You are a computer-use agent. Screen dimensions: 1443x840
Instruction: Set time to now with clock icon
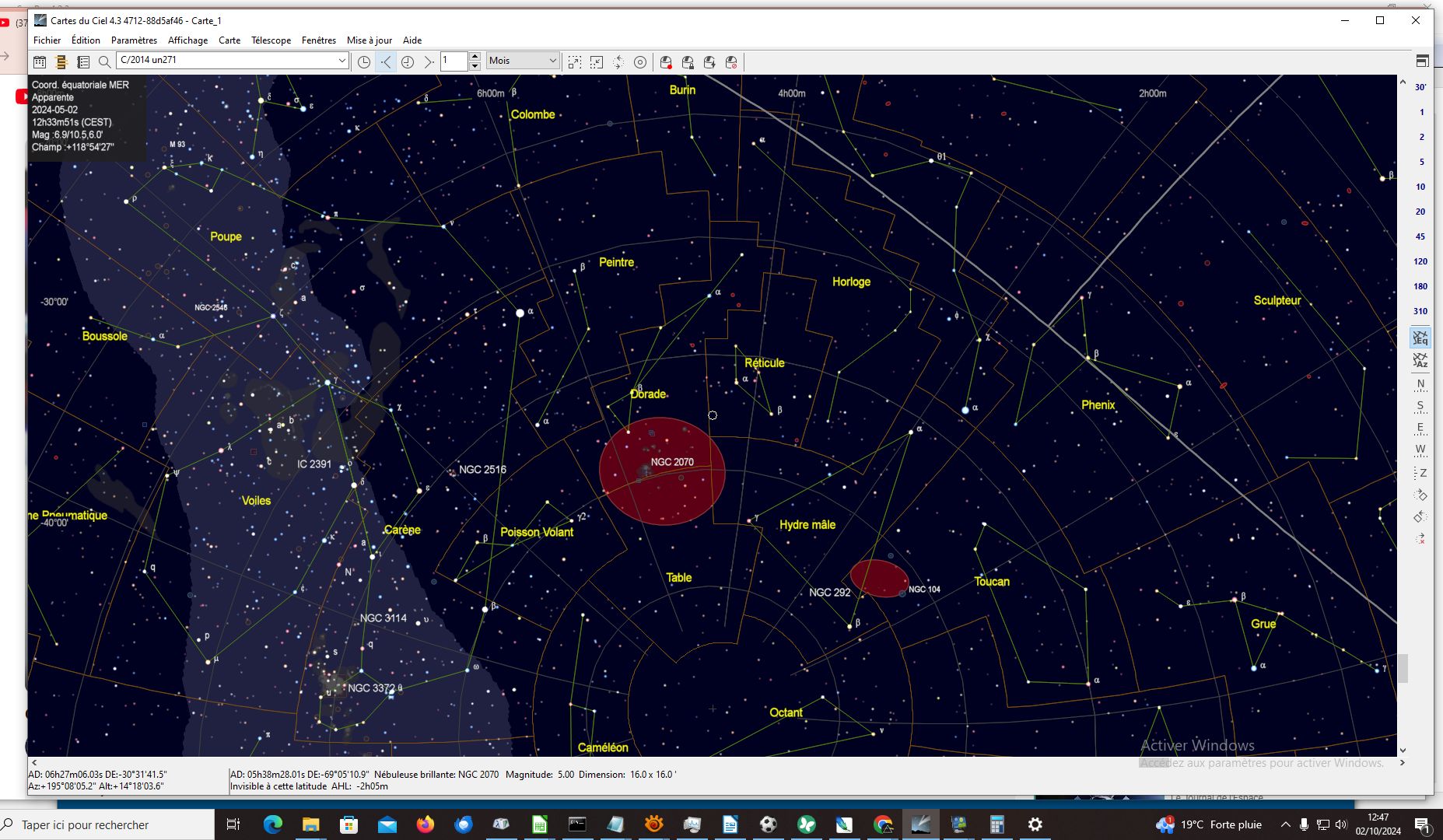tap(408, 62)
